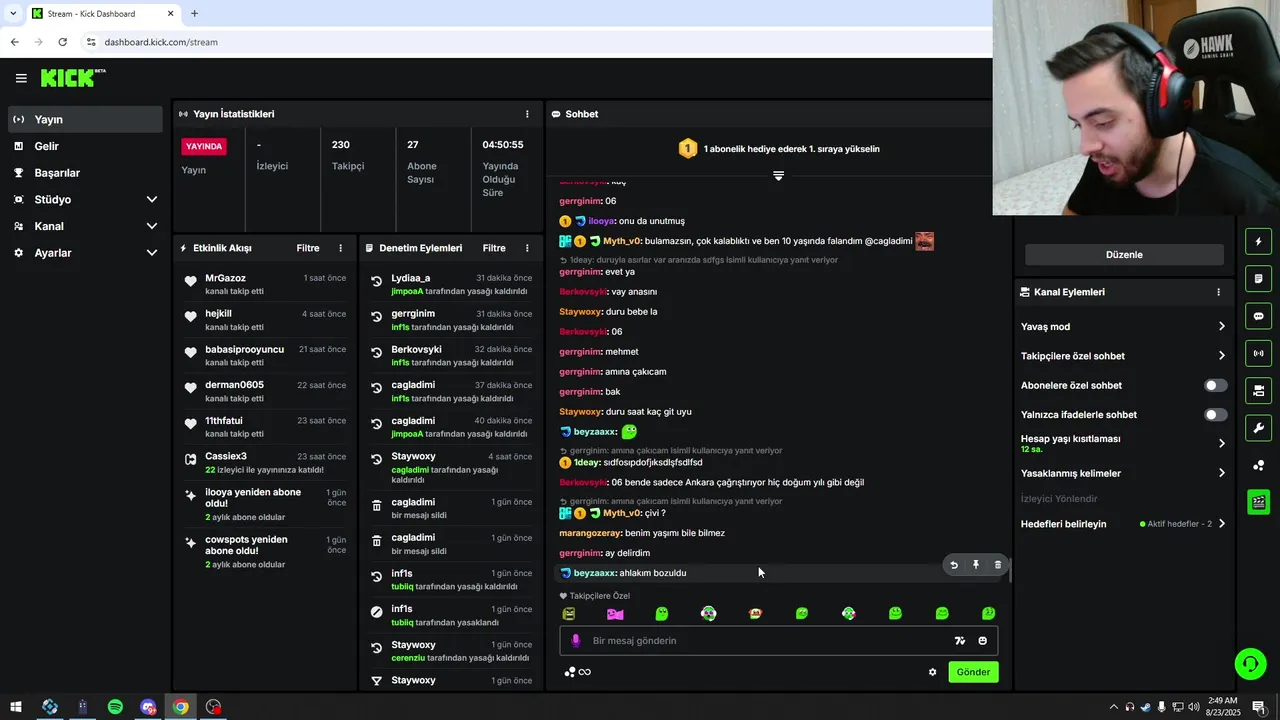The width and height of the screenshot is (1280, 720).
Task: Click the chat scrollbar
Action: [1009, 570]
